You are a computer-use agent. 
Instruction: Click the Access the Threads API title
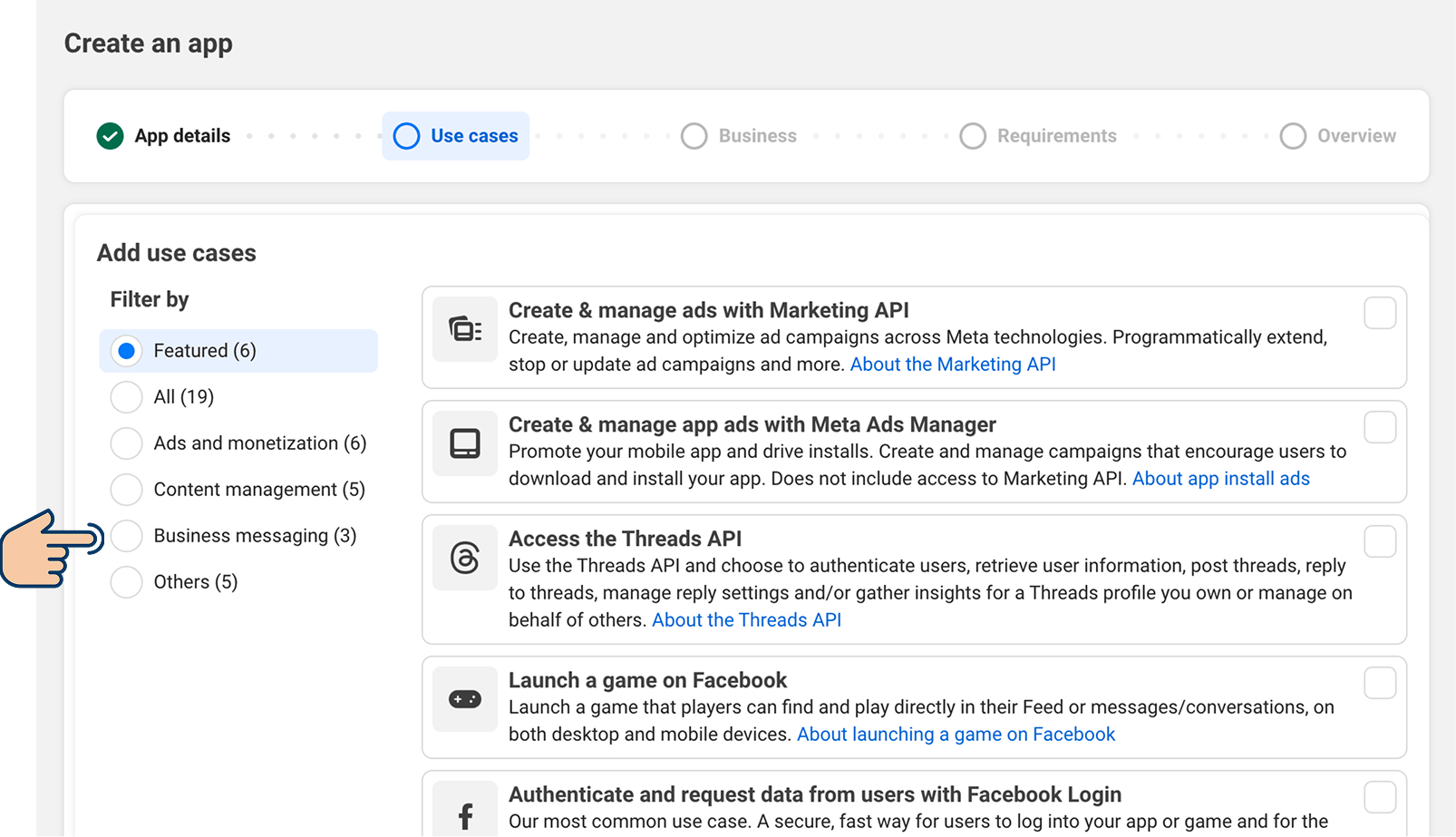point(626,539)
